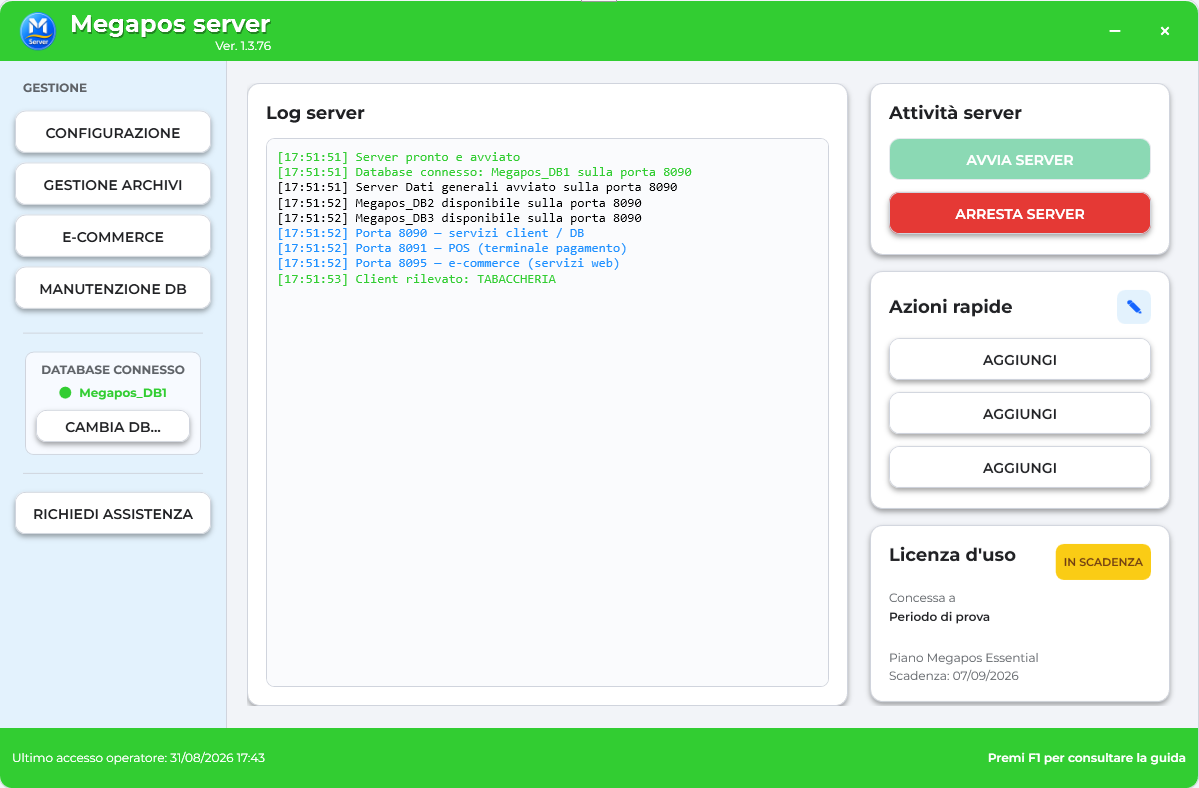
Task: Click the second AGGIUNGI quick action button
Action: click(x=1019, y=413)
